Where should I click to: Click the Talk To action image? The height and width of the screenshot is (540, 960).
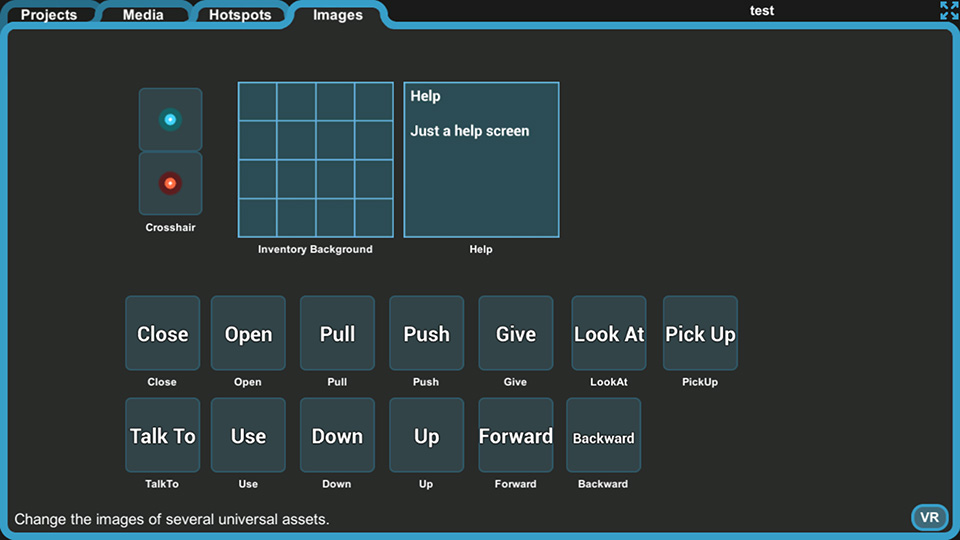tap(162, 435)
